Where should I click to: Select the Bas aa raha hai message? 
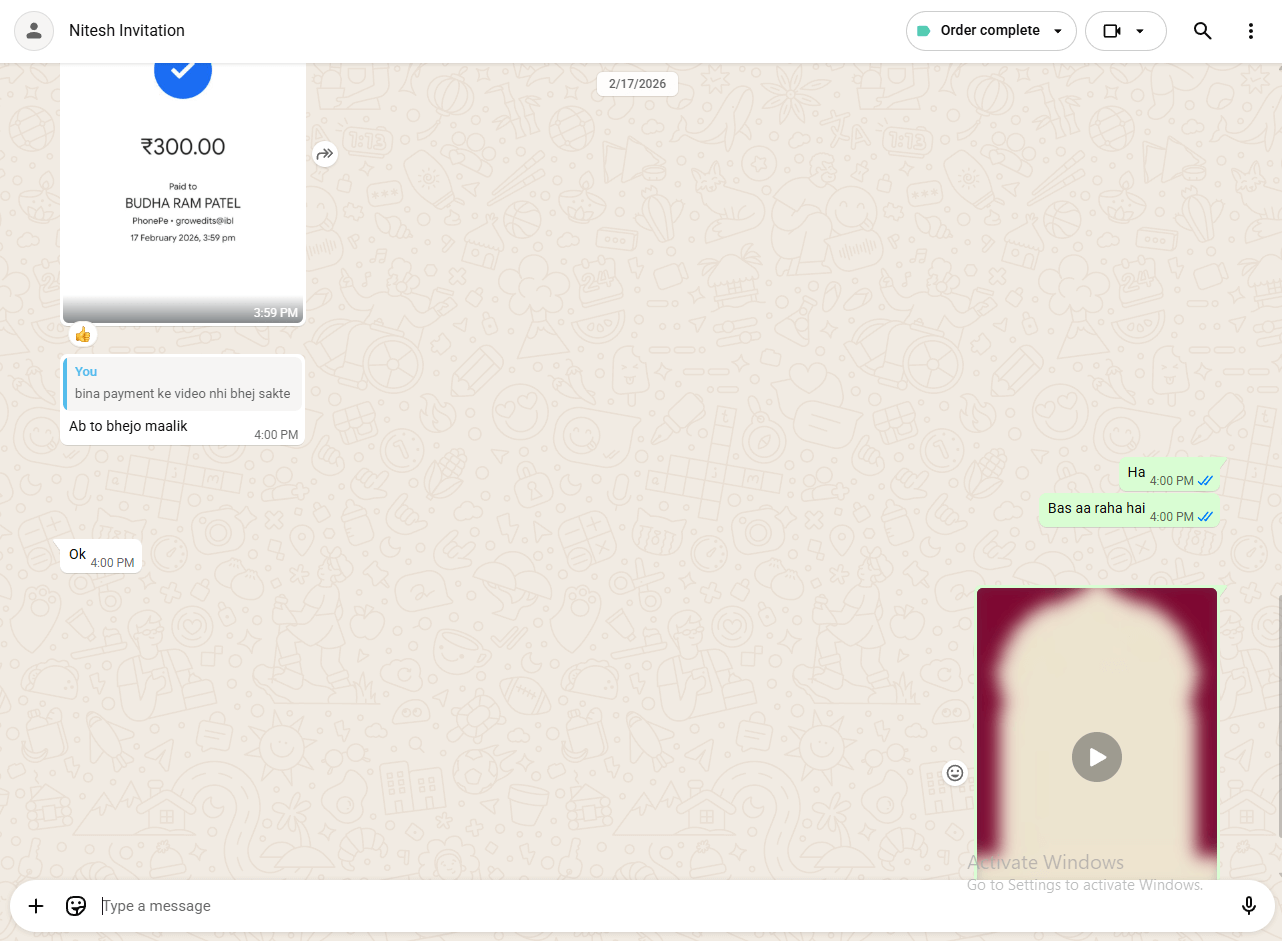click(x=1096, y=509)
